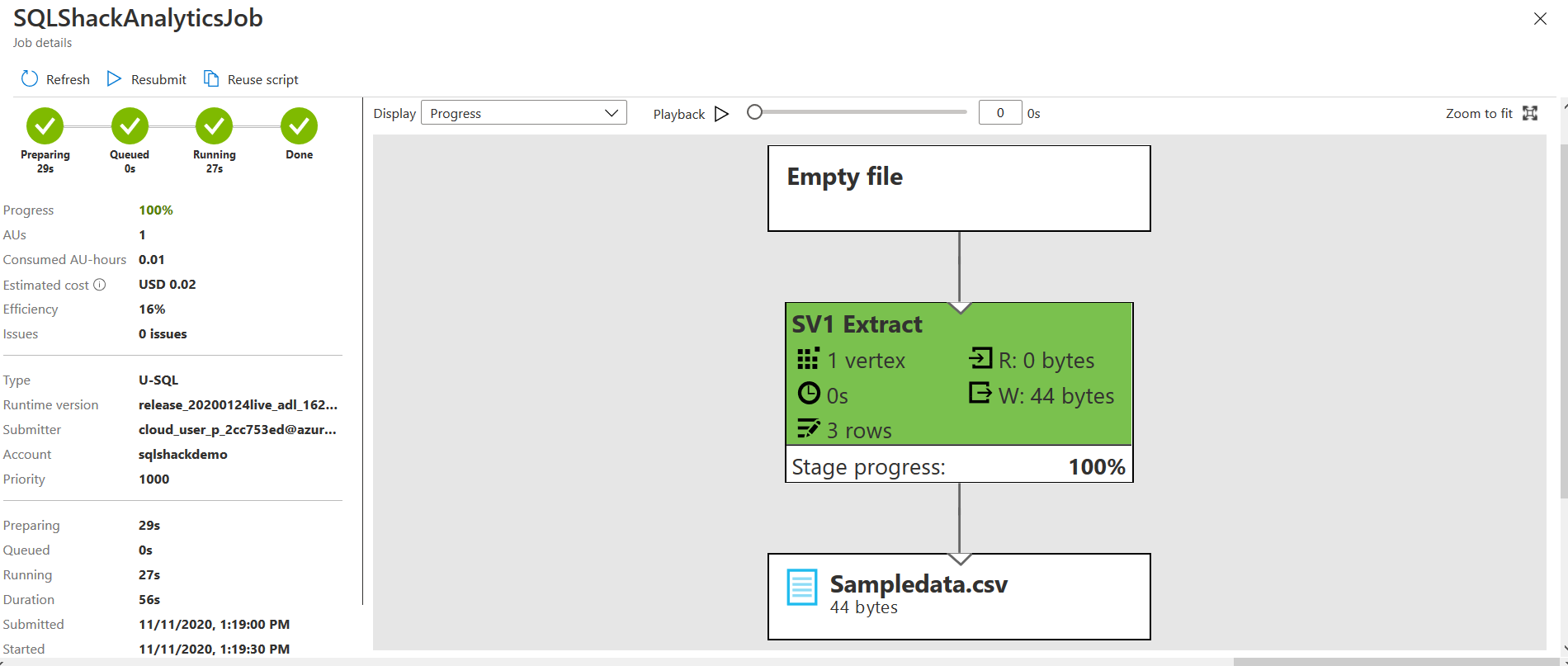1568x666 pixels.
Task: Click the Queued stage checkmark
Action: coord(130,126)
